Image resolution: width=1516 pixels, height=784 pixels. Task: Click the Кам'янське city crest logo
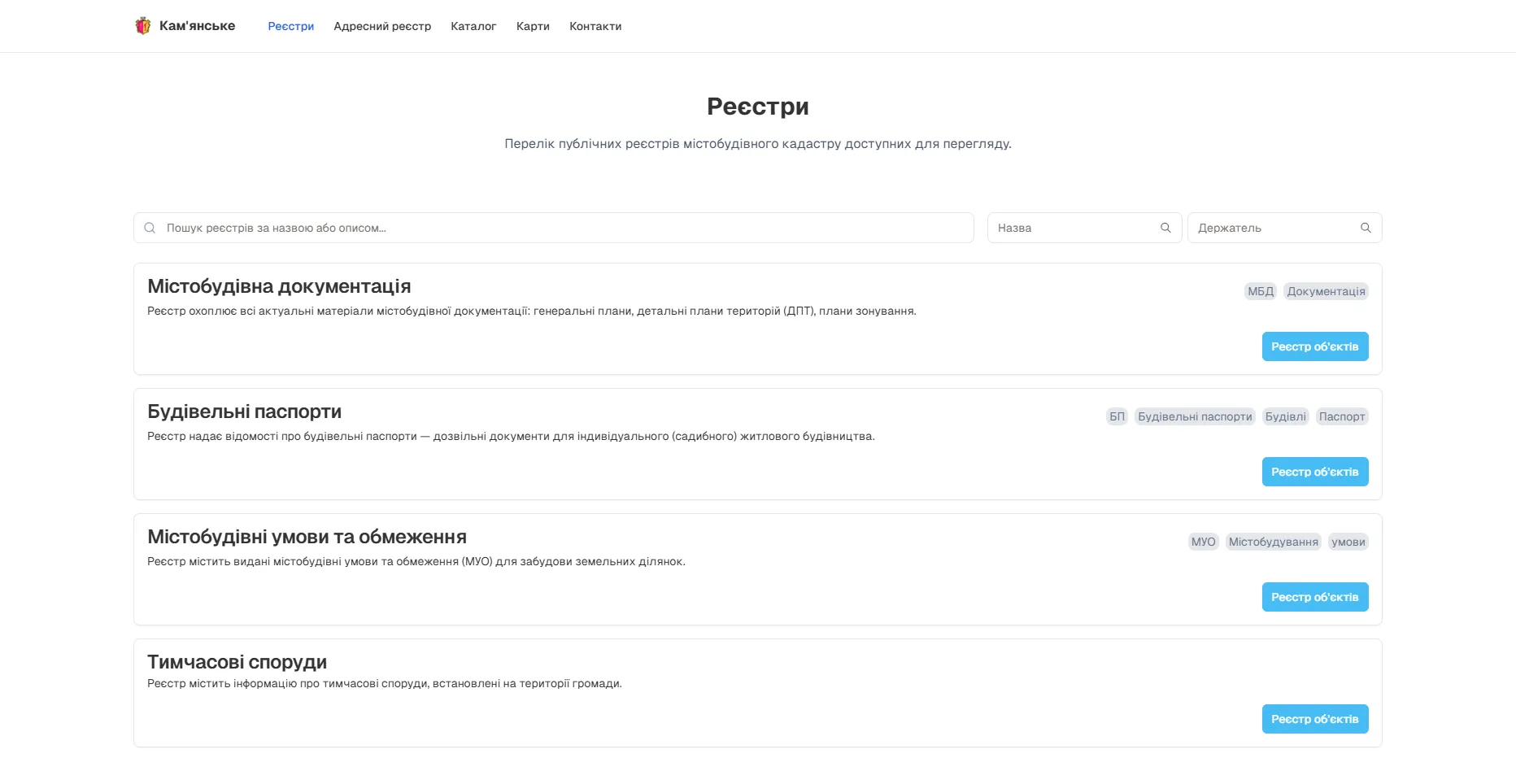click(x=143, y=26)
